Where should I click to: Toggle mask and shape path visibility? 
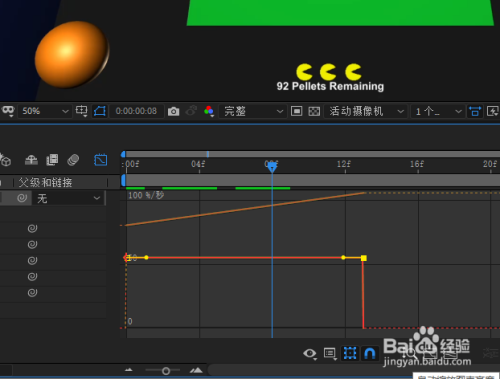pos(100,111)
